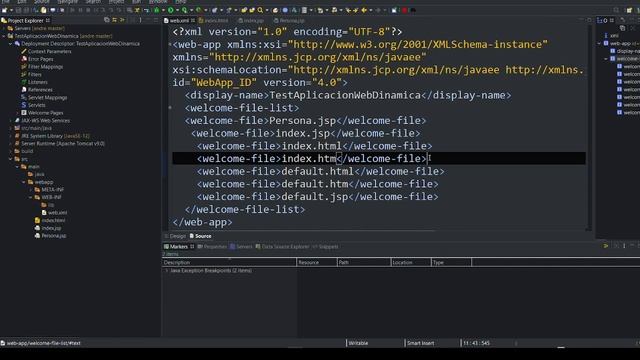Click the Pin Editor toolbar icon

(394, 10)
